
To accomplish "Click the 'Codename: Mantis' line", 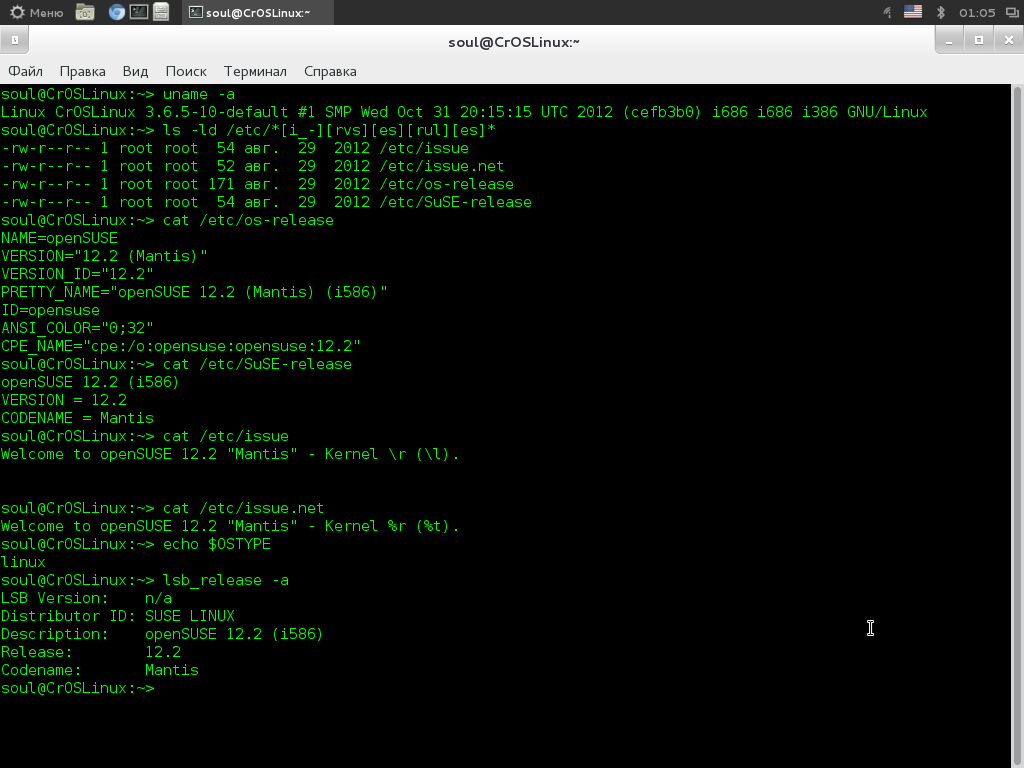I will [100, 670].
